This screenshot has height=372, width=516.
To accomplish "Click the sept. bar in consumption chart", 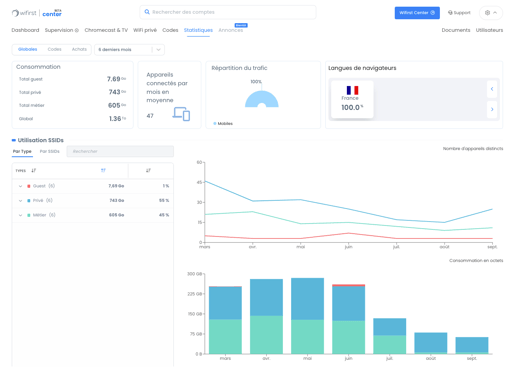I will tap(472, 345).
